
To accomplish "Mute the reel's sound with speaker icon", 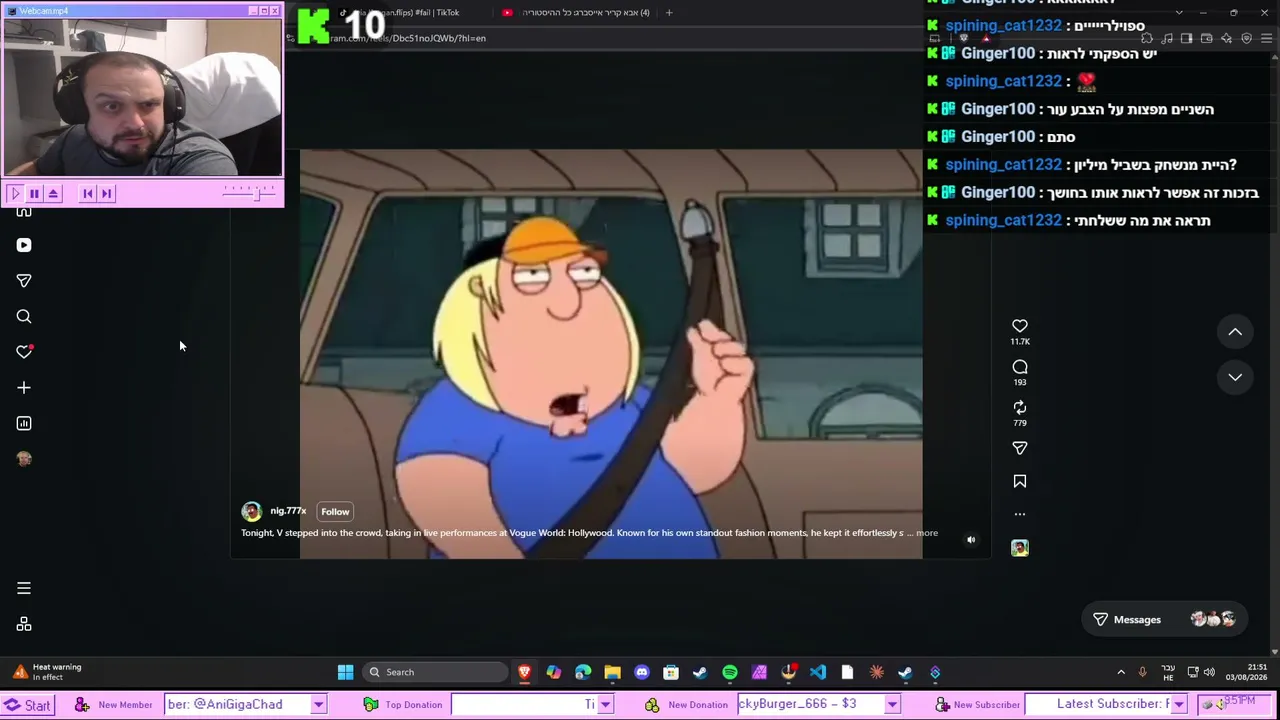I will pos(971,540).
